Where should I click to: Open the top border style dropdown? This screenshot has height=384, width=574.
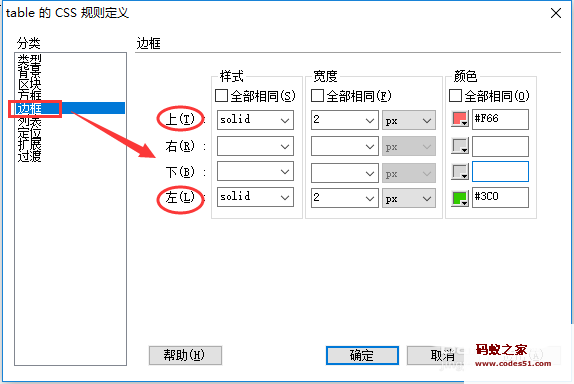[x=255, y=120]
